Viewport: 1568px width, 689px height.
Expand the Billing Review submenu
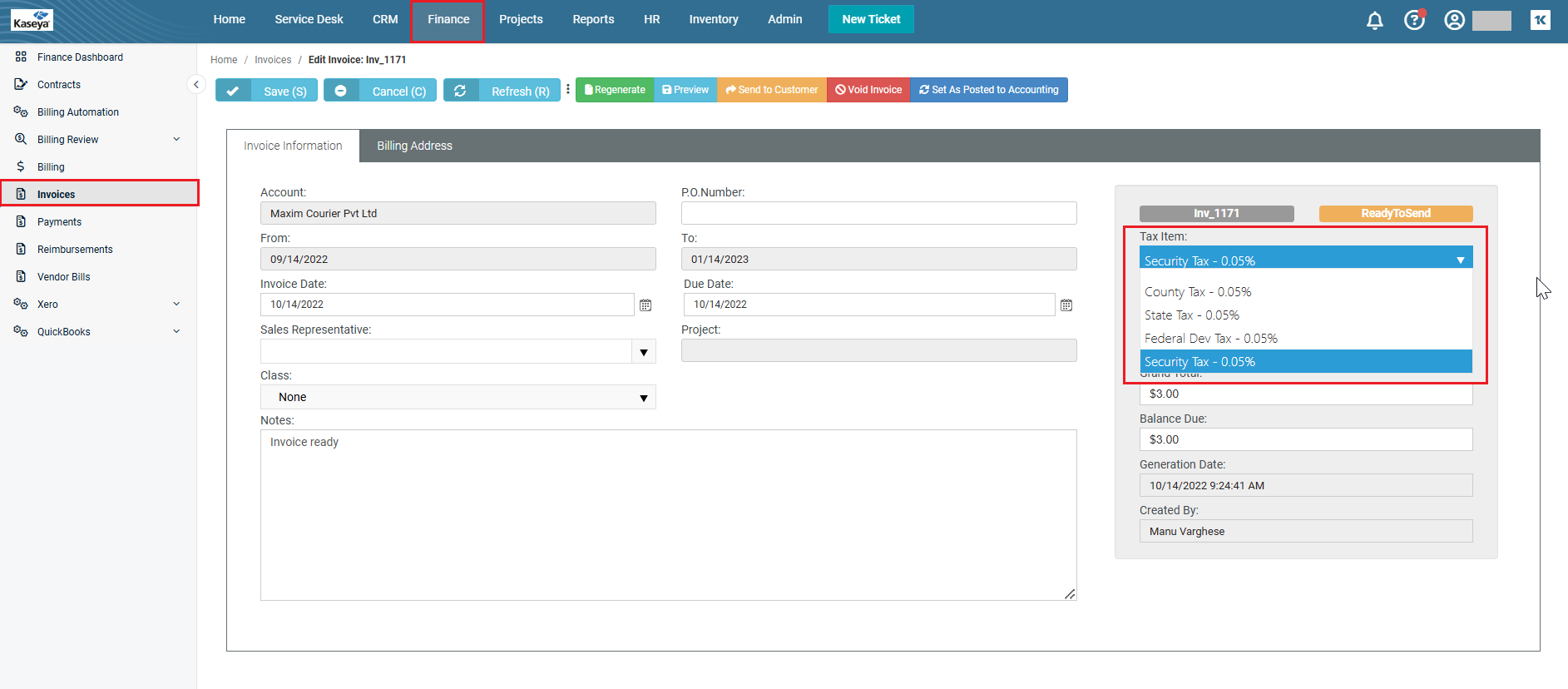point(176,140)
